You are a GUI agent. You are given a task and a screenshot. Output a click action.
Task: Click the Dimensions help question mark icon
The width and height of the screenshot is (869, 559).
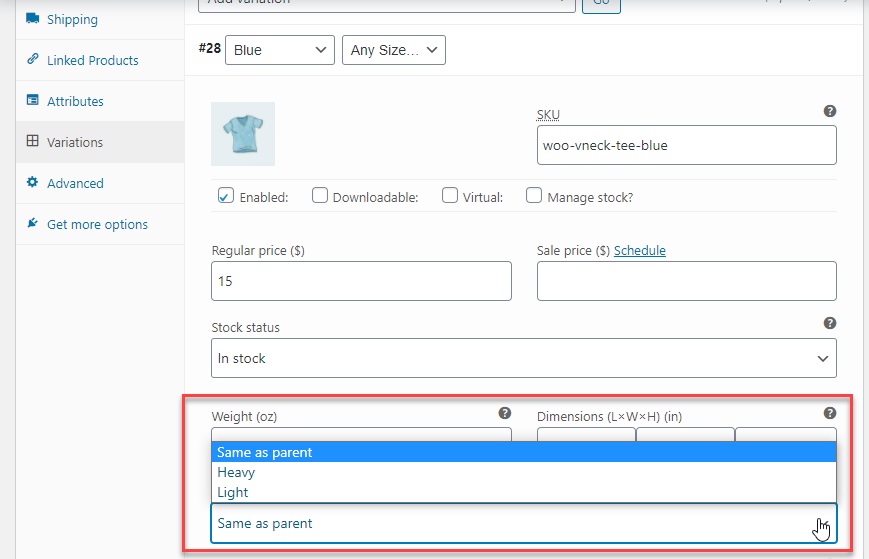830,413
